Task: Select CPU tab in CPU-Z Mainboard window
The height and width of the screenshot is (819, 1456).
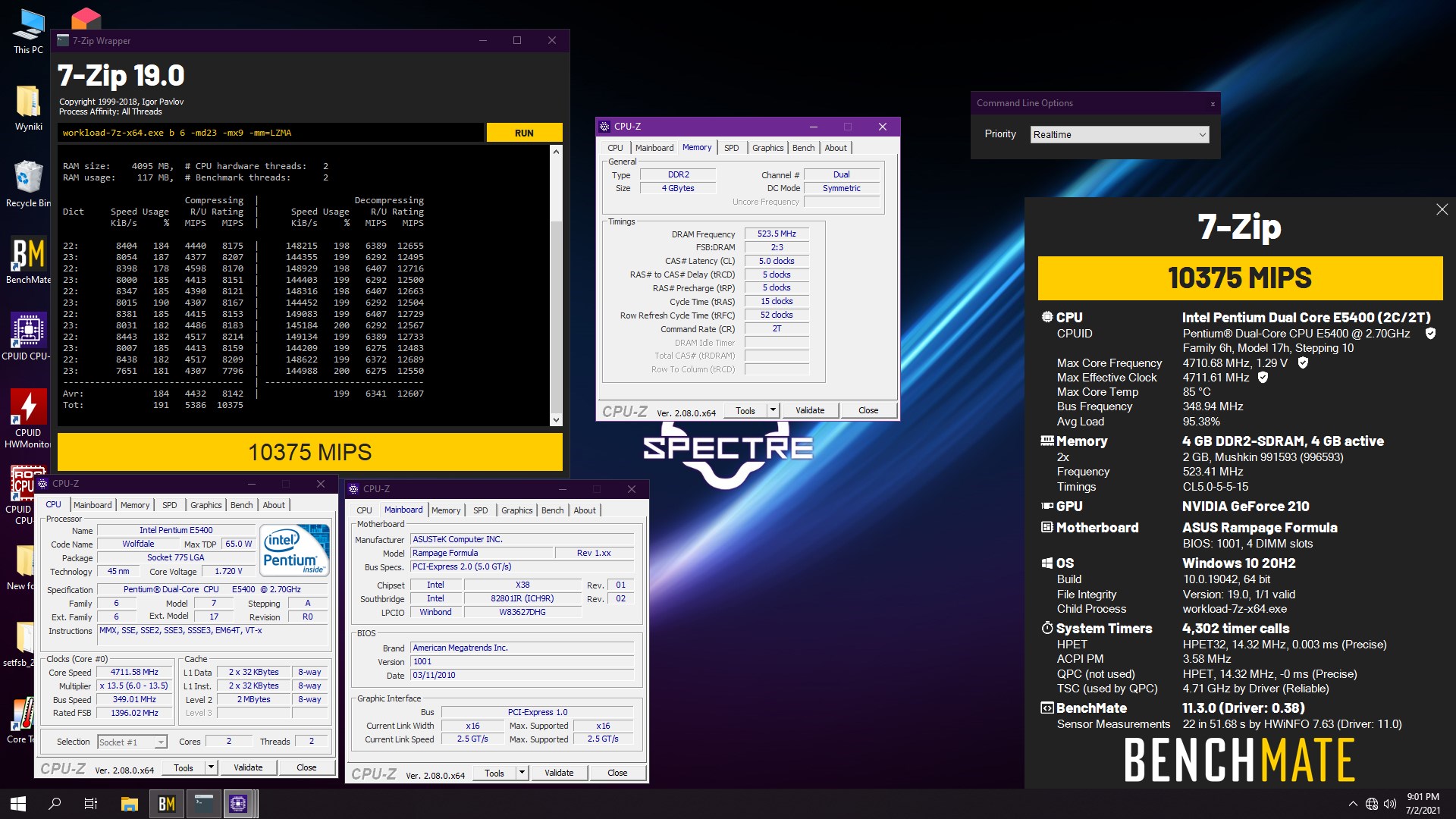Action: coord(364,510)
